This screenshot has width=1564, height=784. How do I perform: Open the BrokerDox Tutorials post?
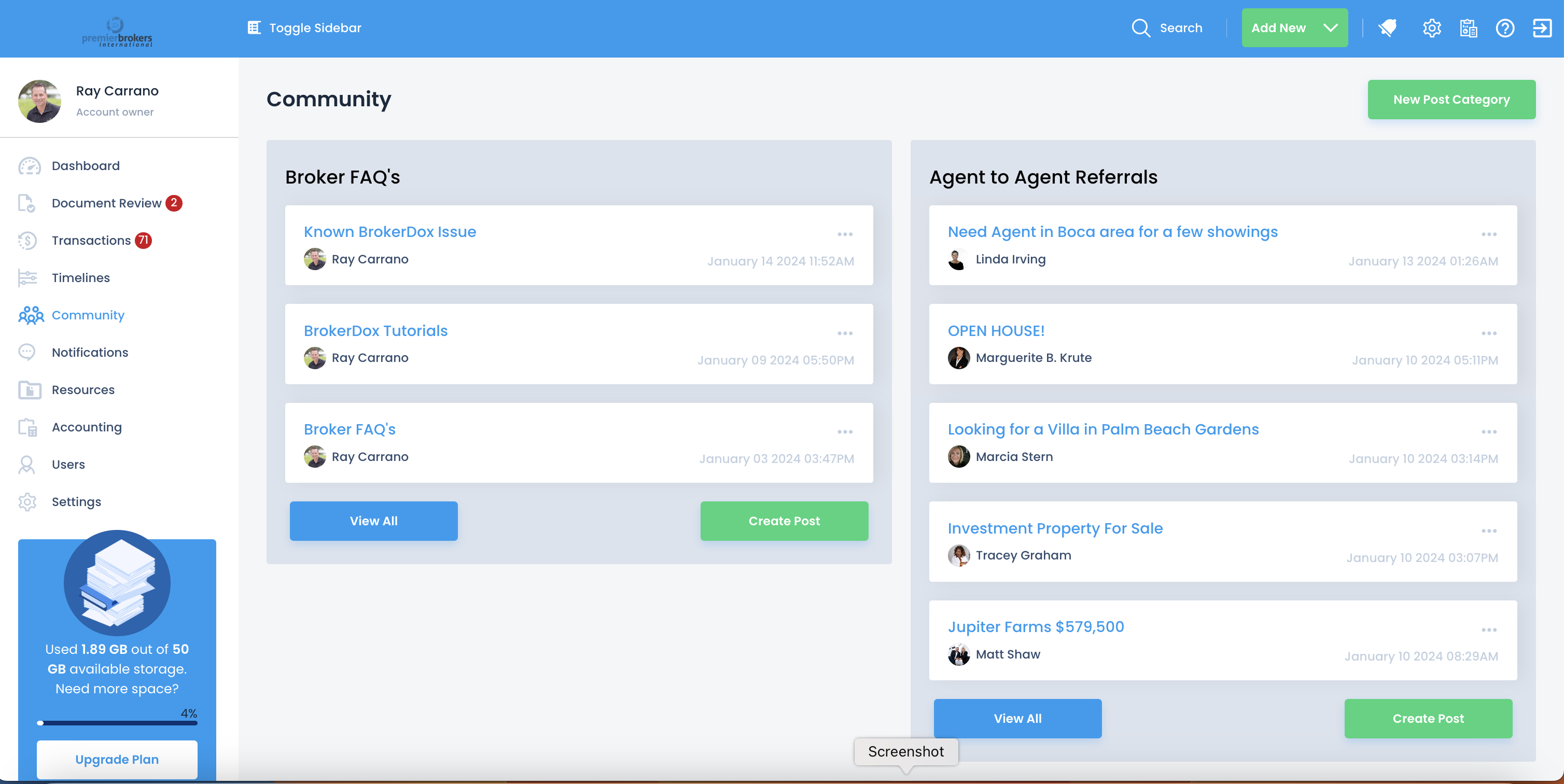coord(376,331)
